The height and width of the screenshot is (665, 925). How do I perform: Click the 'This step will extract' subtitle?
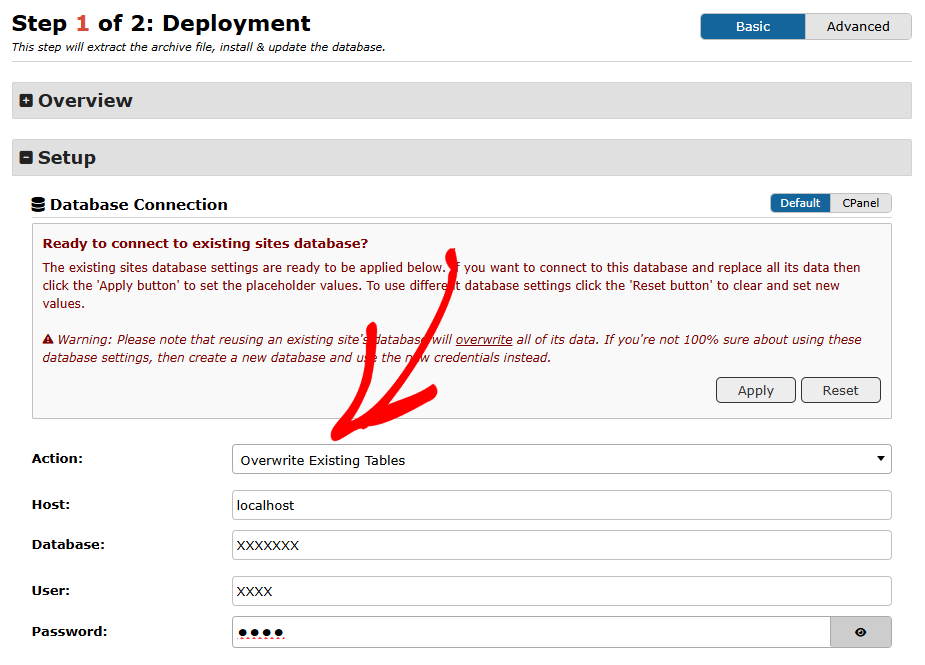pos(198,47)
